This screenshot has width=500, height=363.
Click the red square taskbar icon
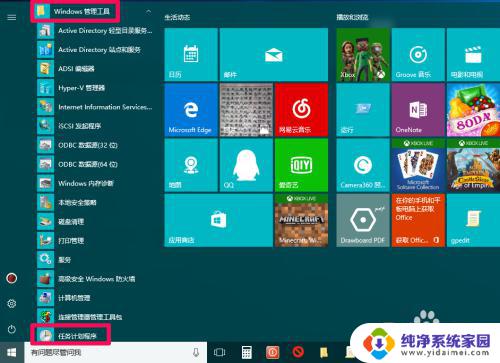coord(272,352)
